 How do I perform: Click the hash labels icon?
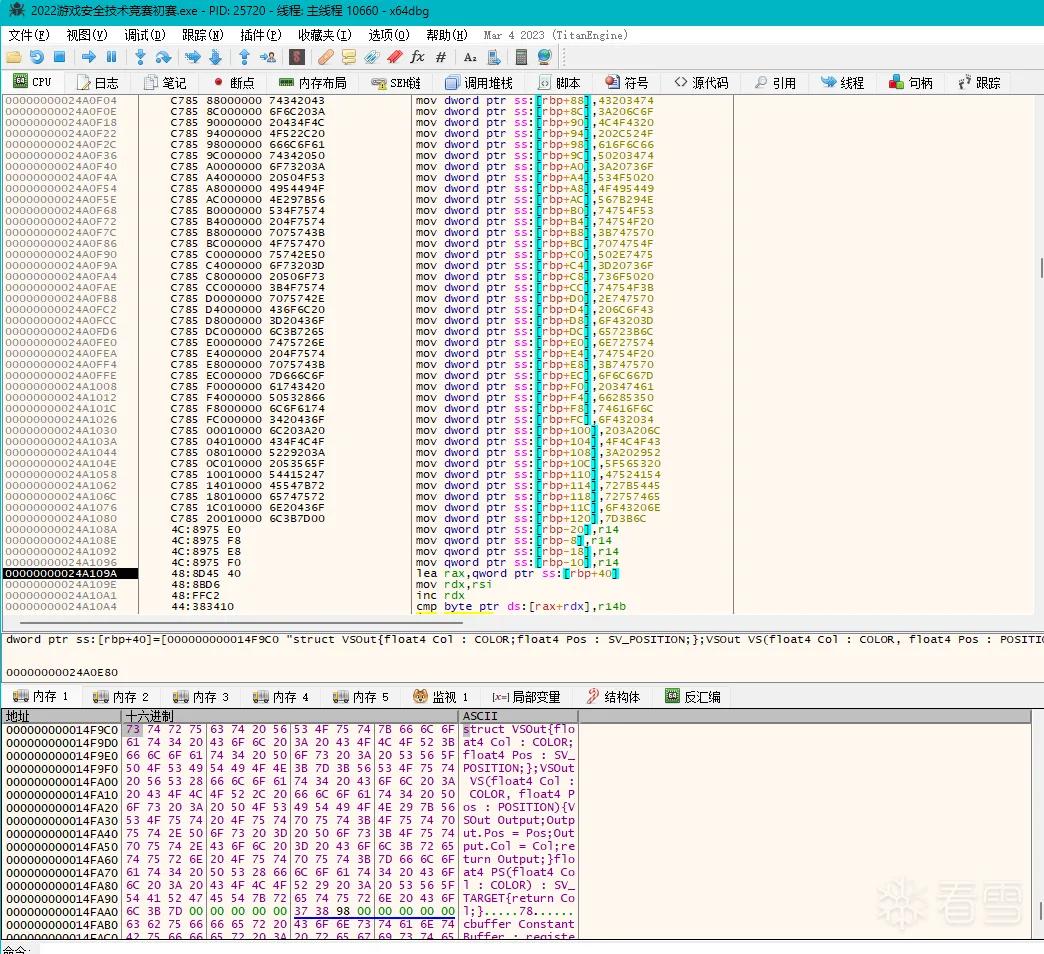click(441, 57)
